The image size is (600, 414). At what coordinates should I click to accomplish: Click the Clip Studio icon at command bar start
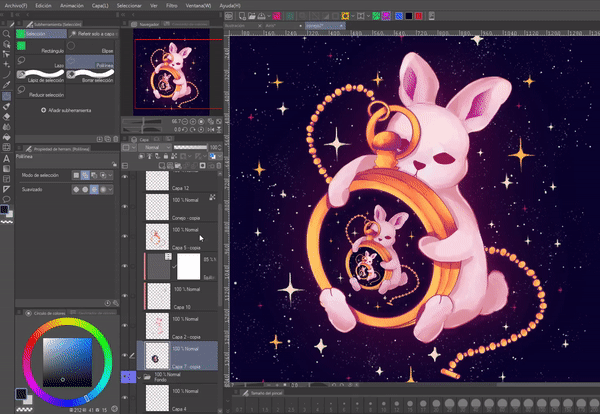click(x=228, y=16)
